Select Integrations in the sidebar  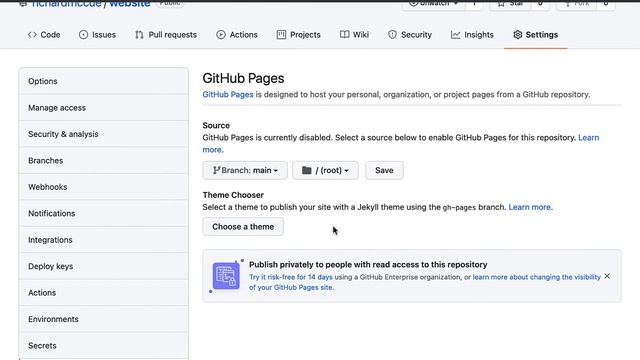tap(104, 240)
